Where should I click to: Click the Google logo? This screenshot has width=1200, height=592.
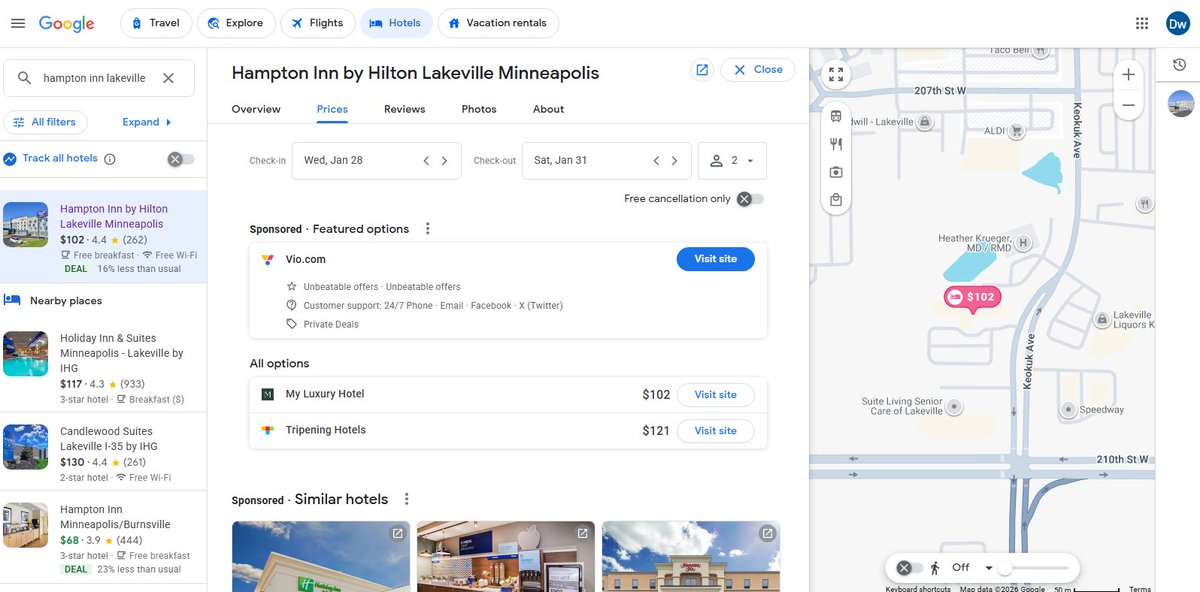click(66, 23)
